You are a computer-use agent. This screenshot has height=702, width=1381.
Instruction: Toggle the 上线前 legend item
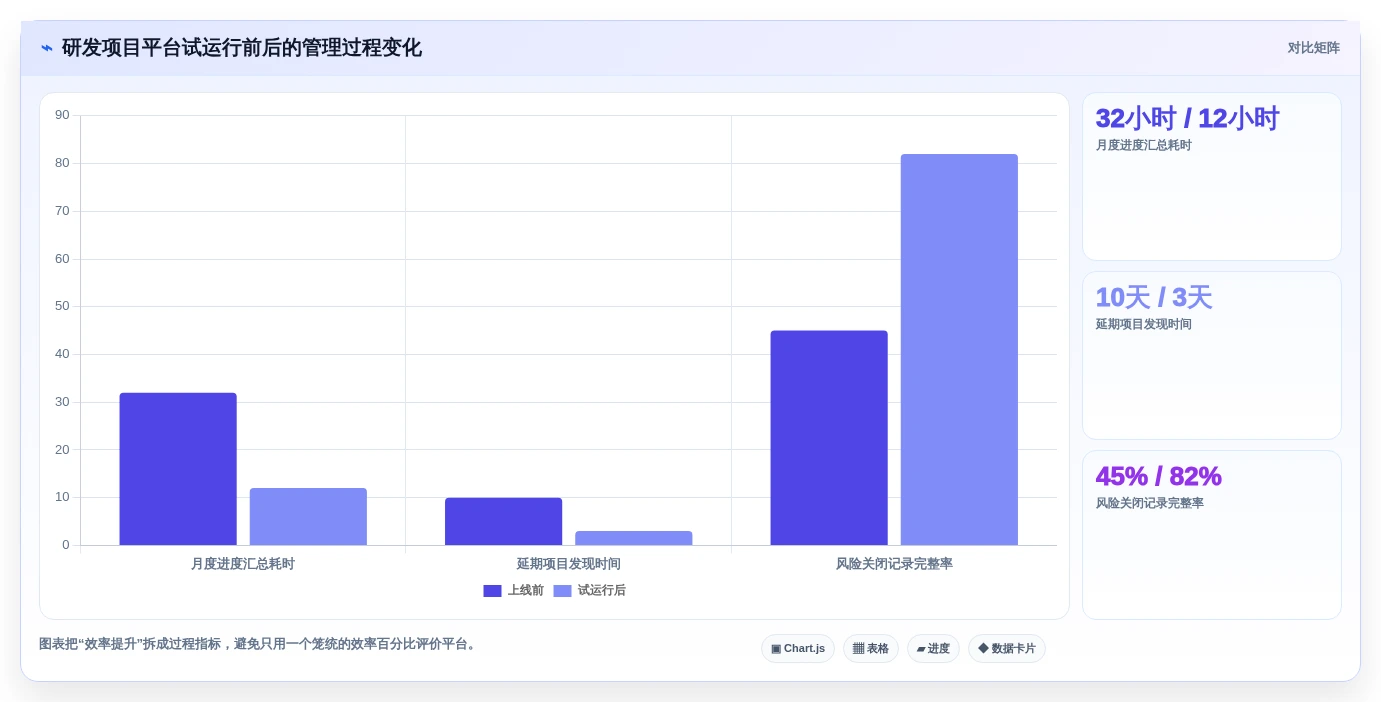513,591
